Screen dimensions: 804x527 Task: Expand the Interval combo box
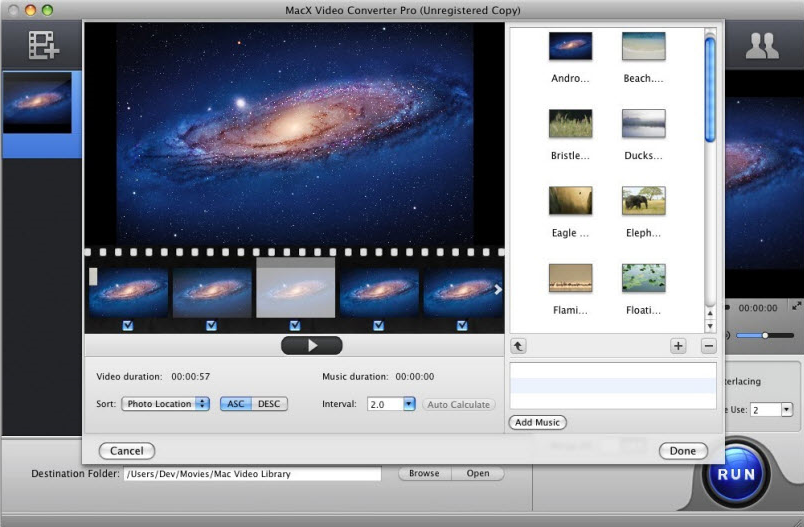(409, 404)
